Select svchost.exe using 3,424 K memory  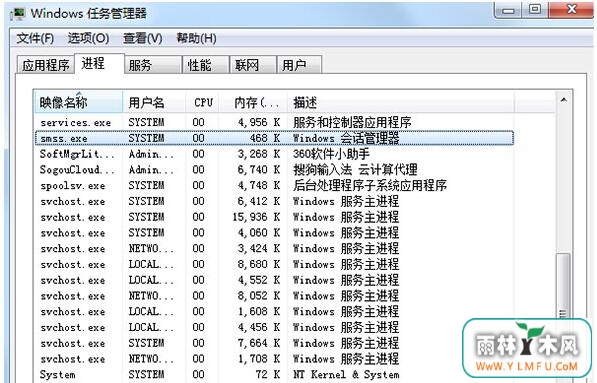point(274,249)
